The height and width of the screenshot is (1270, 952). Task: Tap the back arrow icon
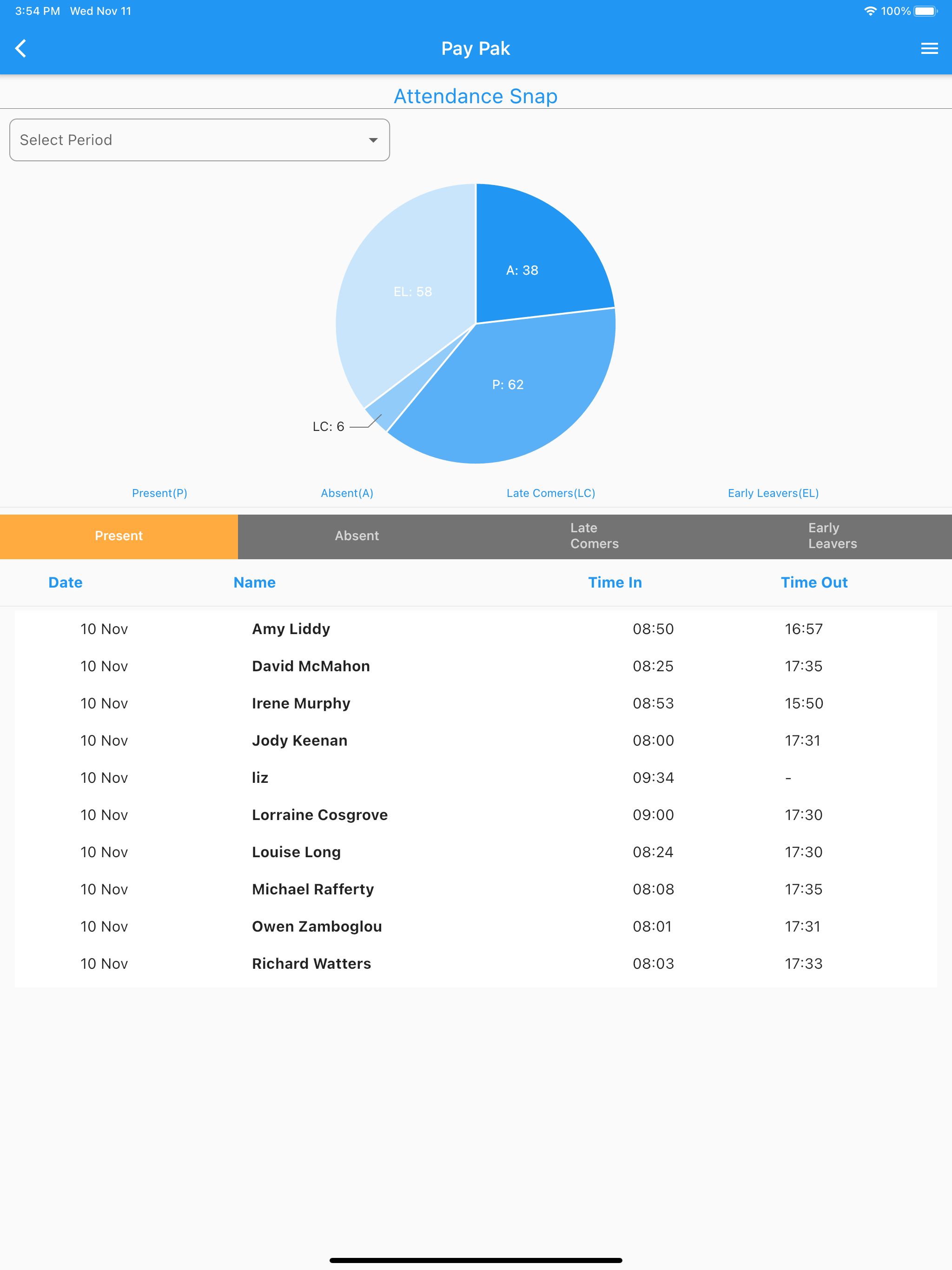pyautogui.click(x=21, y=49)
